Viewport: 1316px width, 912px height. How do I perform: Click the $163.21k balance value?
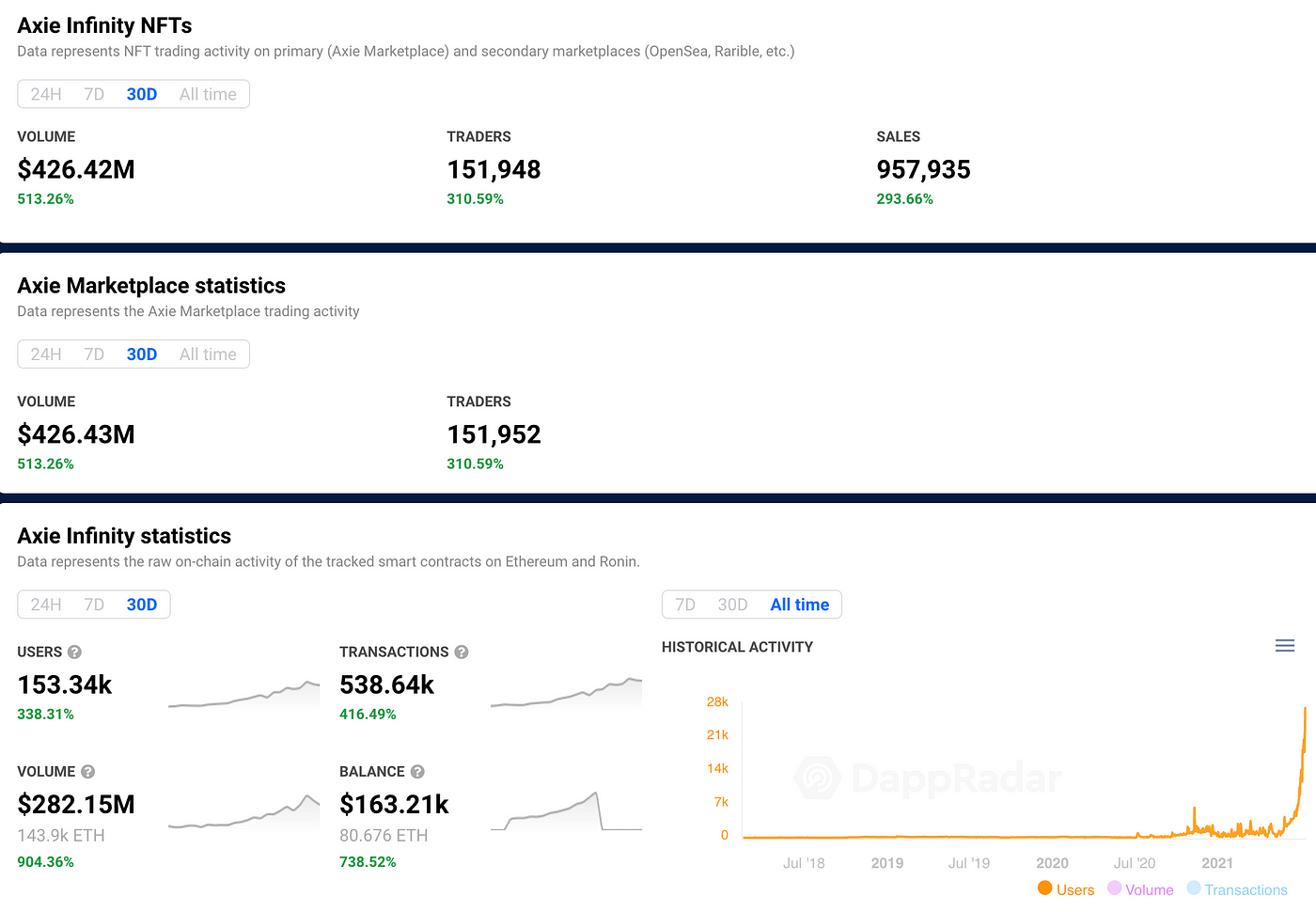[394, 804]
